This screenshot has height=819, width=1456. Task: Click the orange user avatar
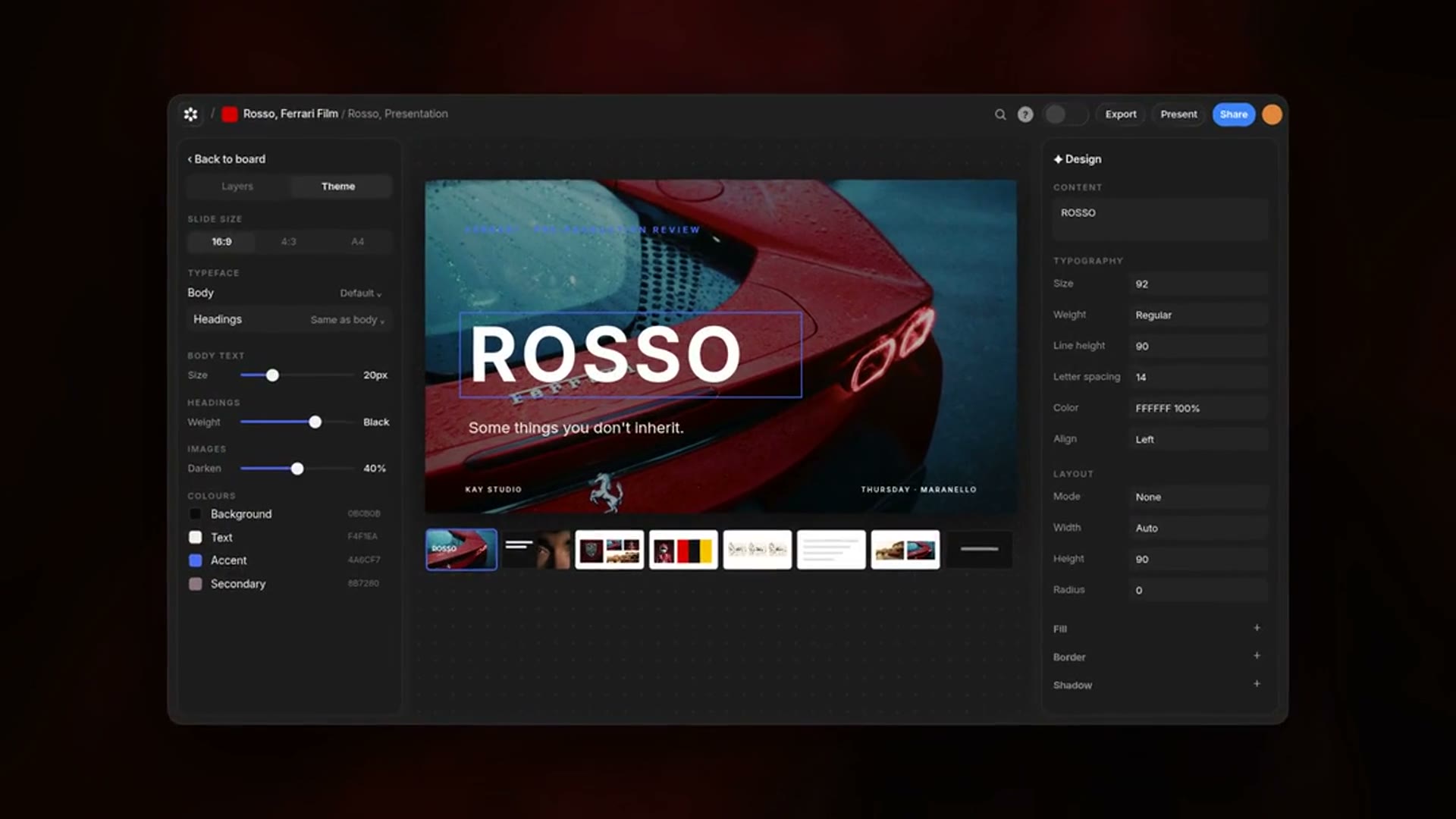point(1272,115)
